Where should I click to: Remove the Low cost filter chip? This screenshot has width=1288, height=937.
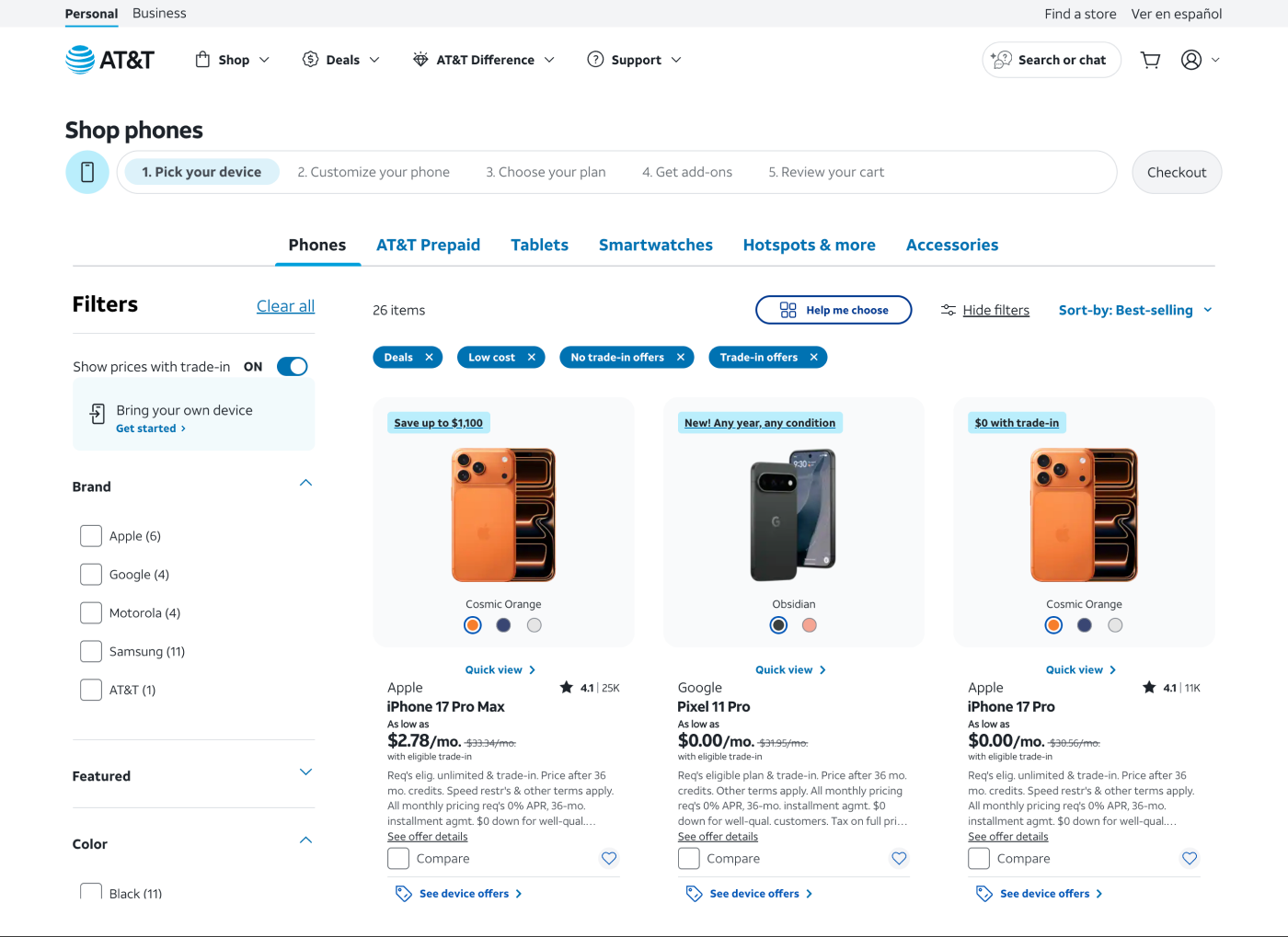531,358
